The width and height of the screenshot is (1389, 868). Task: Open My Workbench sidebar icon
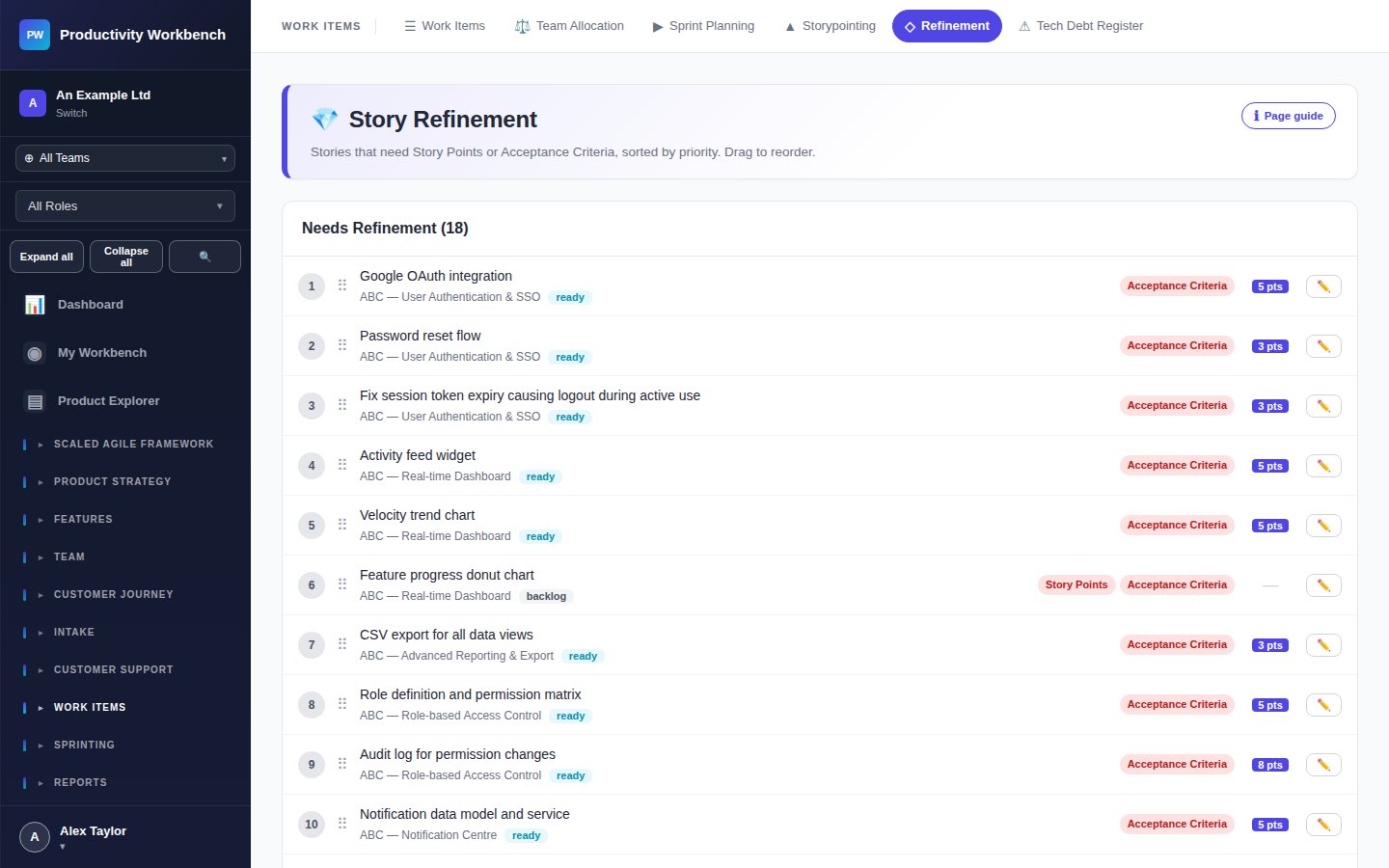click(x=35, y=353)
